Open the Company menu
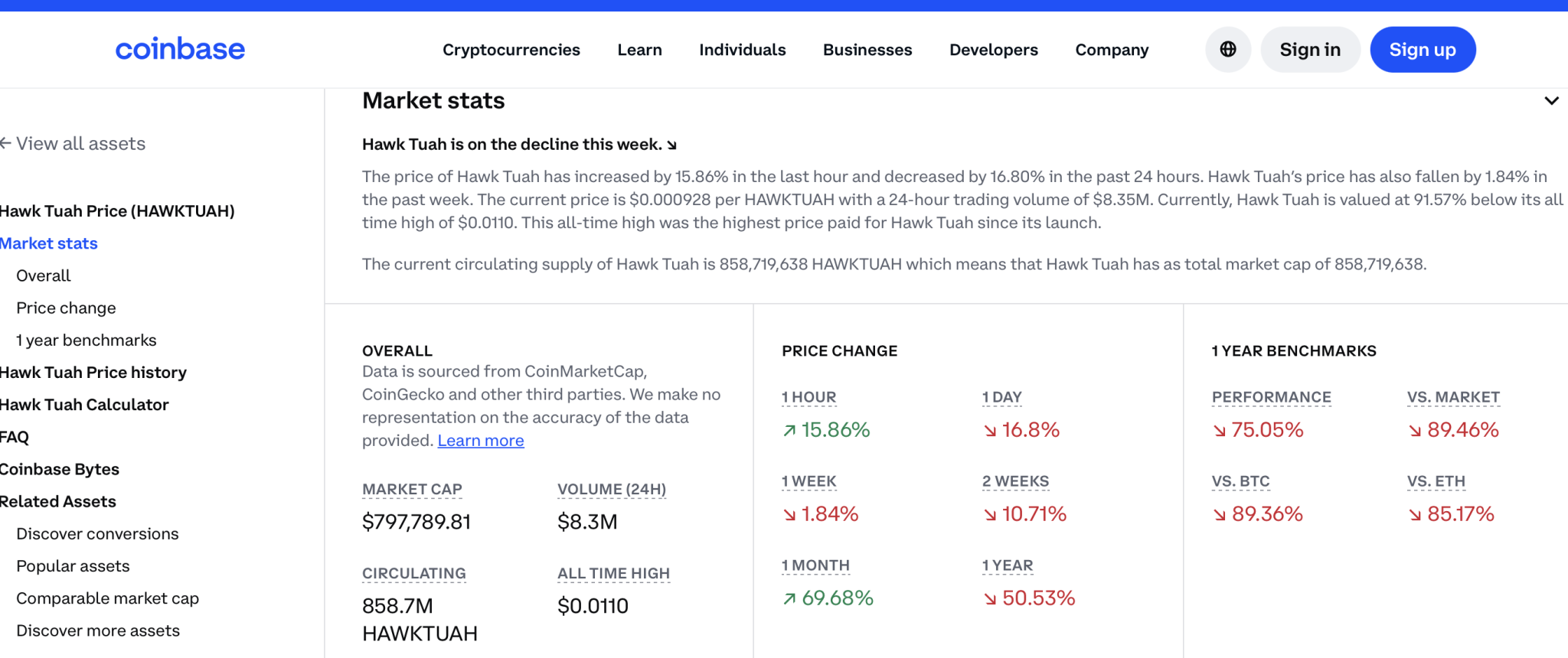The image size is (1568, 658). pos(1112,50)
